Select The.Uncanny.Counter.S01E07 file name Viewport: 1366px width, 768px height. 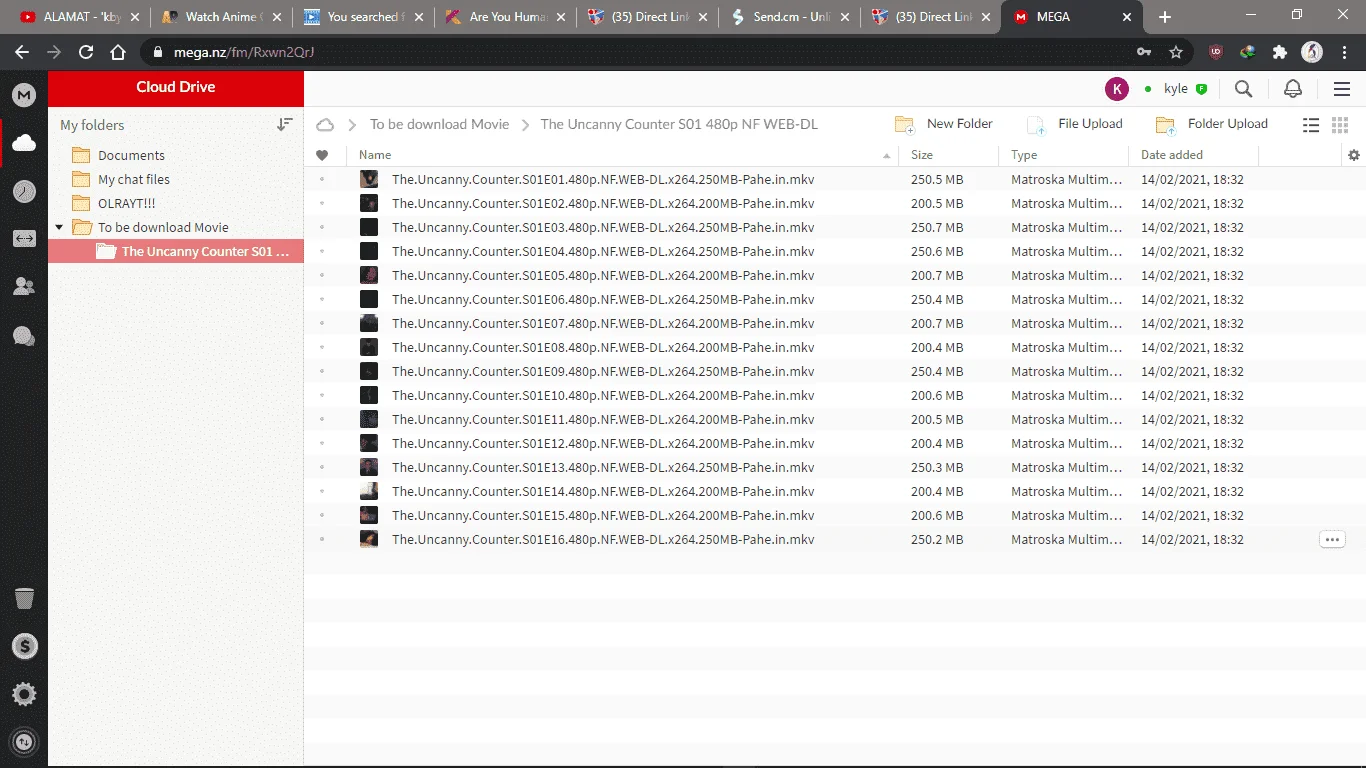click(603, 323)
